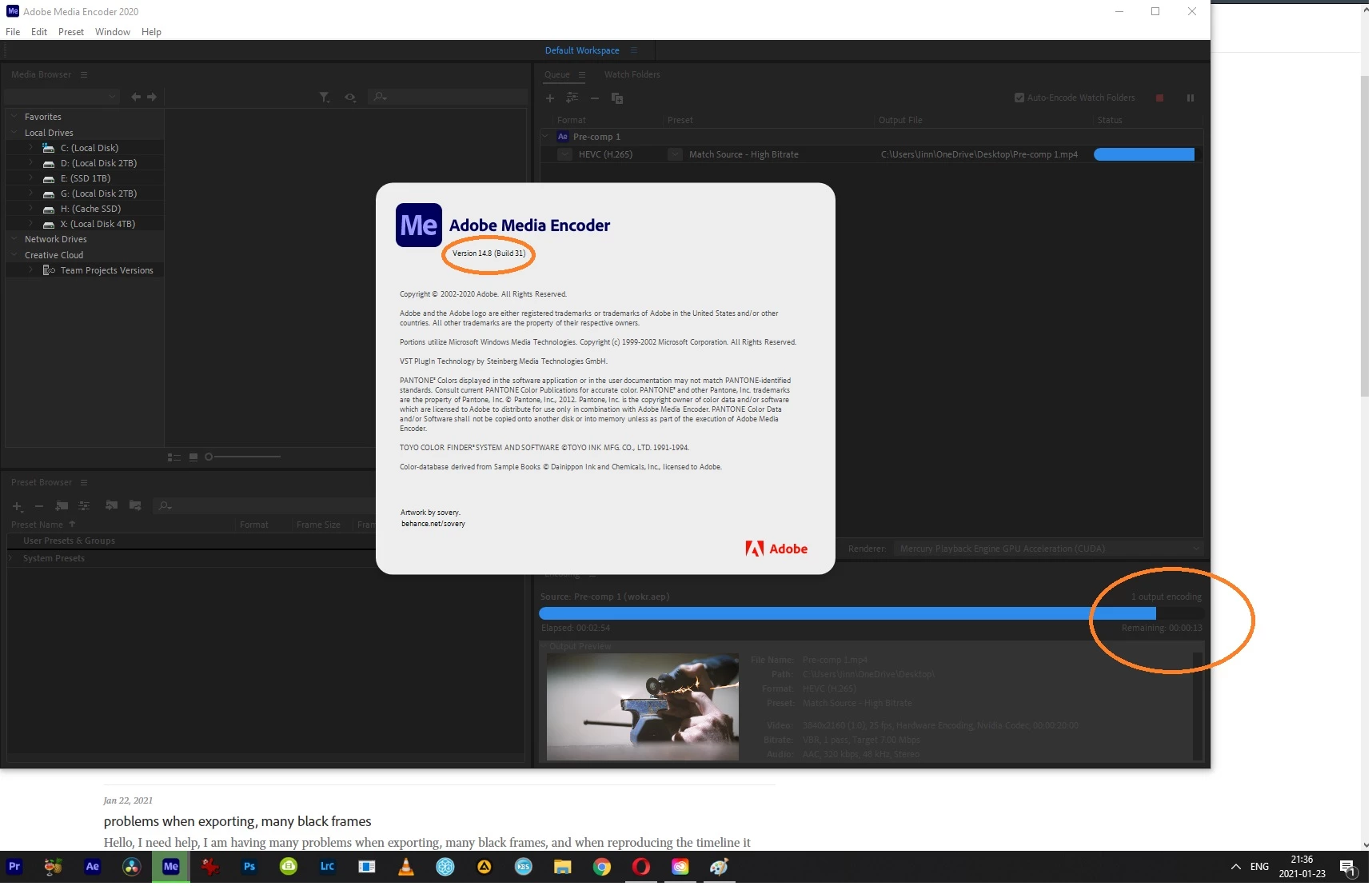
Task: Expand the E: (SSD 1TB) drive
Action: tap(30, 178)
